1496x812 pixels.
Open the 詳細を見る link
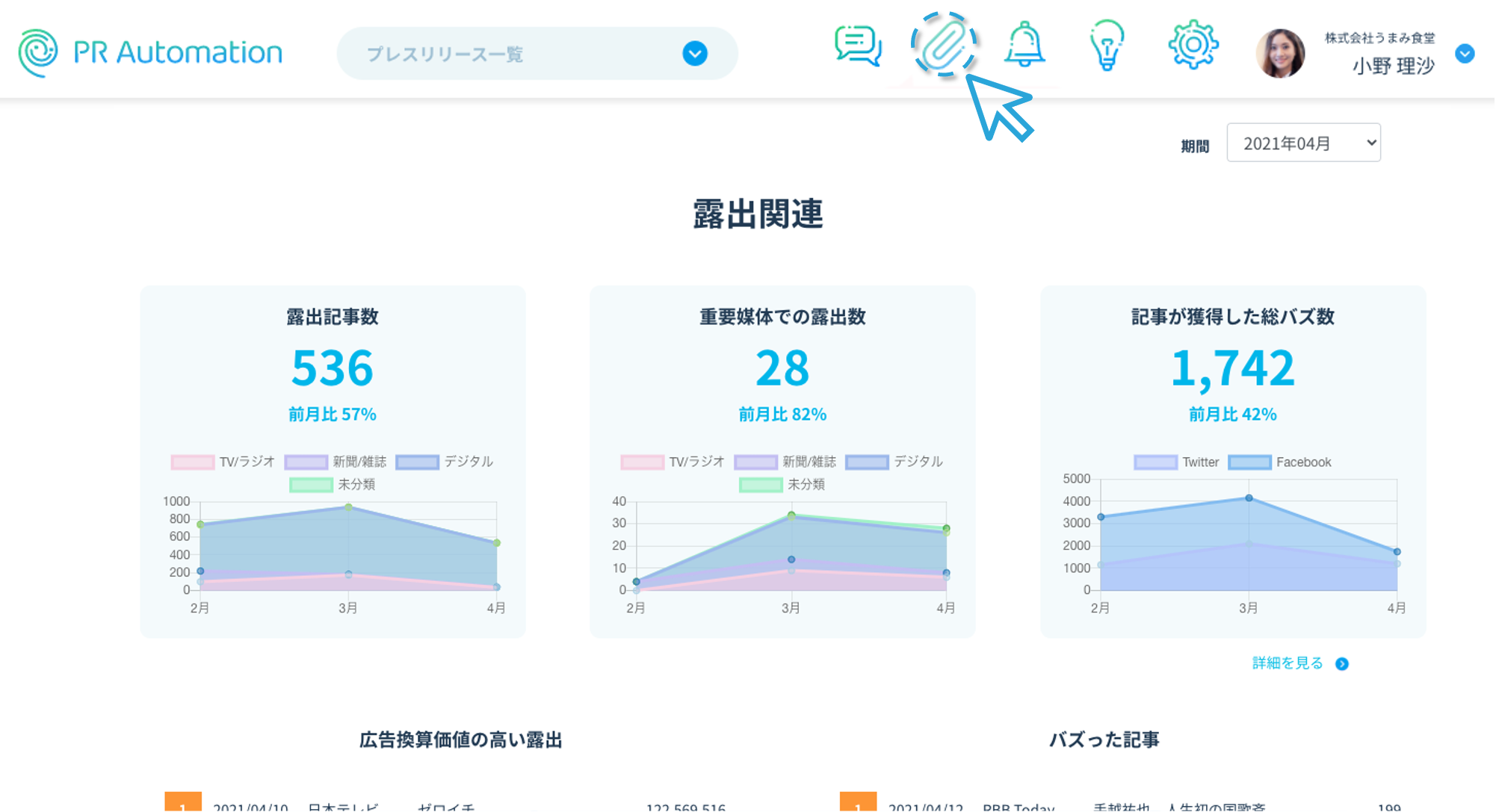click(x=1287, y=663)
